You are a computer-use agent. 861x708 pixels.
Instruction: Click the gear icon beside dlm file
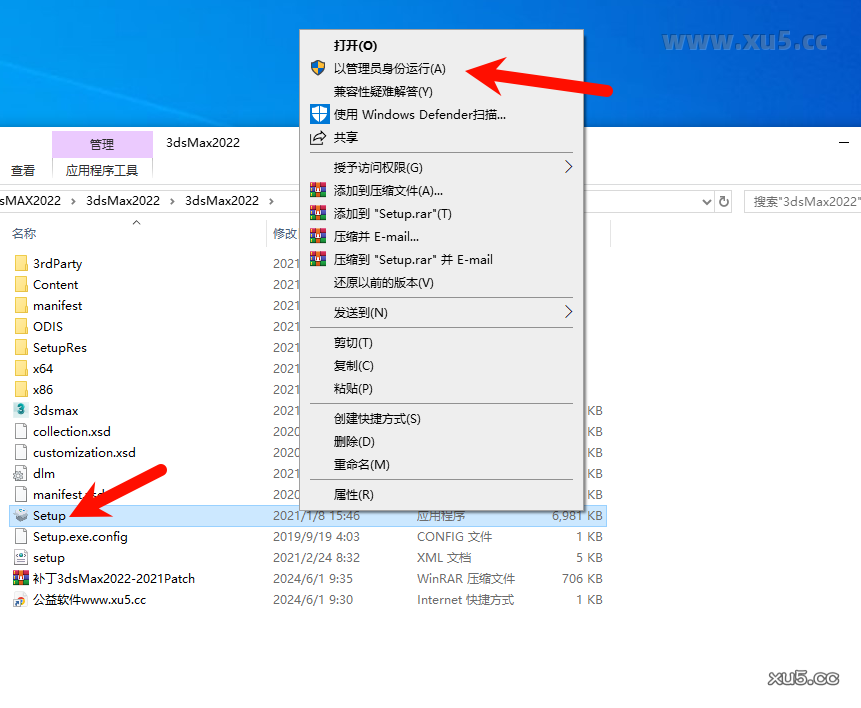(21, 473)
